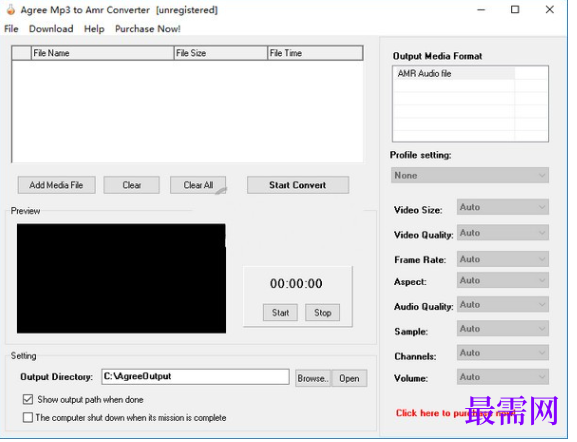
Task: Expand the Audio Quality dropdown
Action: coord(503,305)
